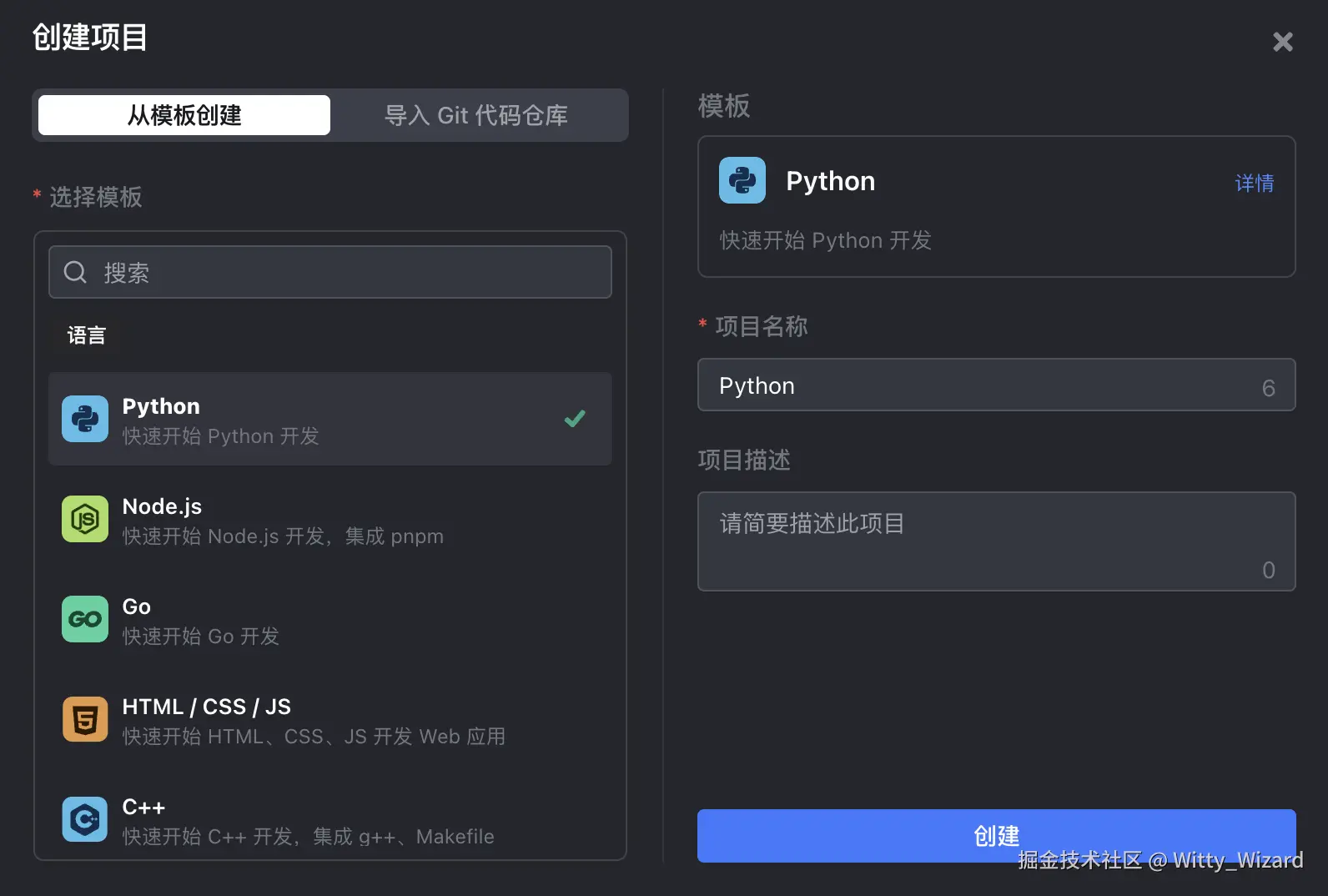Click the search magnifier icon
The image size is (1328, 896).
(75, 272)
